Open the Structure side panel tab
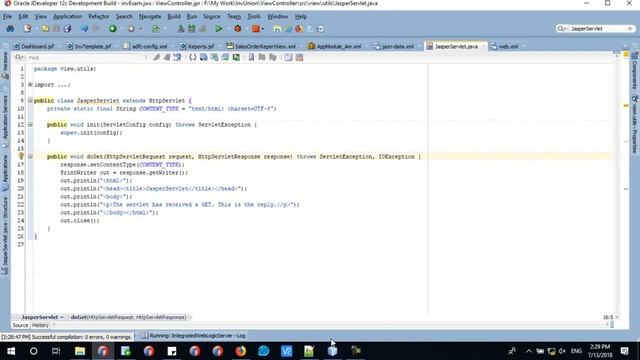The width and height of the screenshot is (640, 360). [x=5, y=235]
